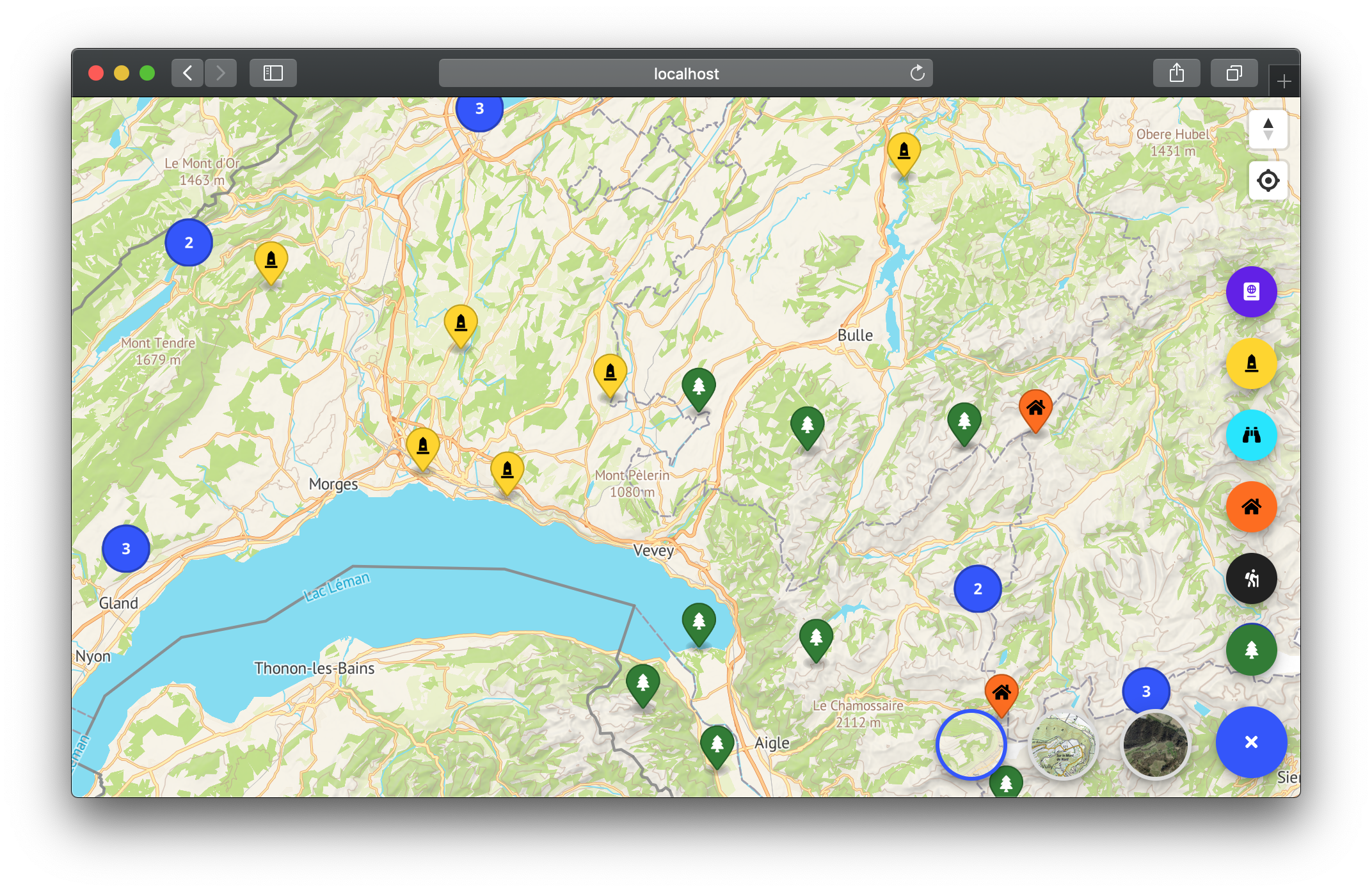
Task: Click the geolocate me button
Action: pos(1268,180)
